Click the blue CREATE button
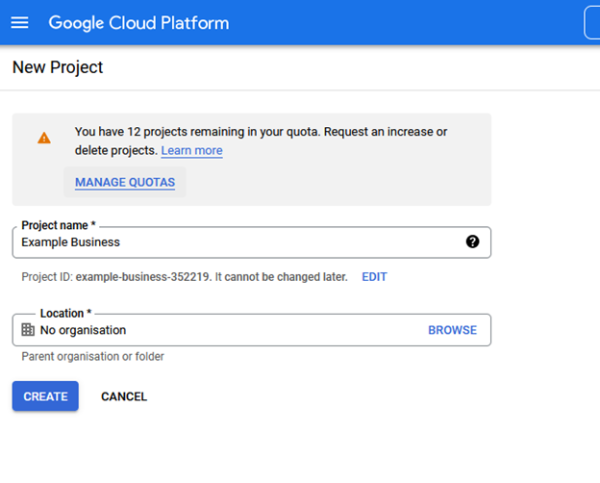Viewport: 600px width, 483px height. (x=45, y=396)
